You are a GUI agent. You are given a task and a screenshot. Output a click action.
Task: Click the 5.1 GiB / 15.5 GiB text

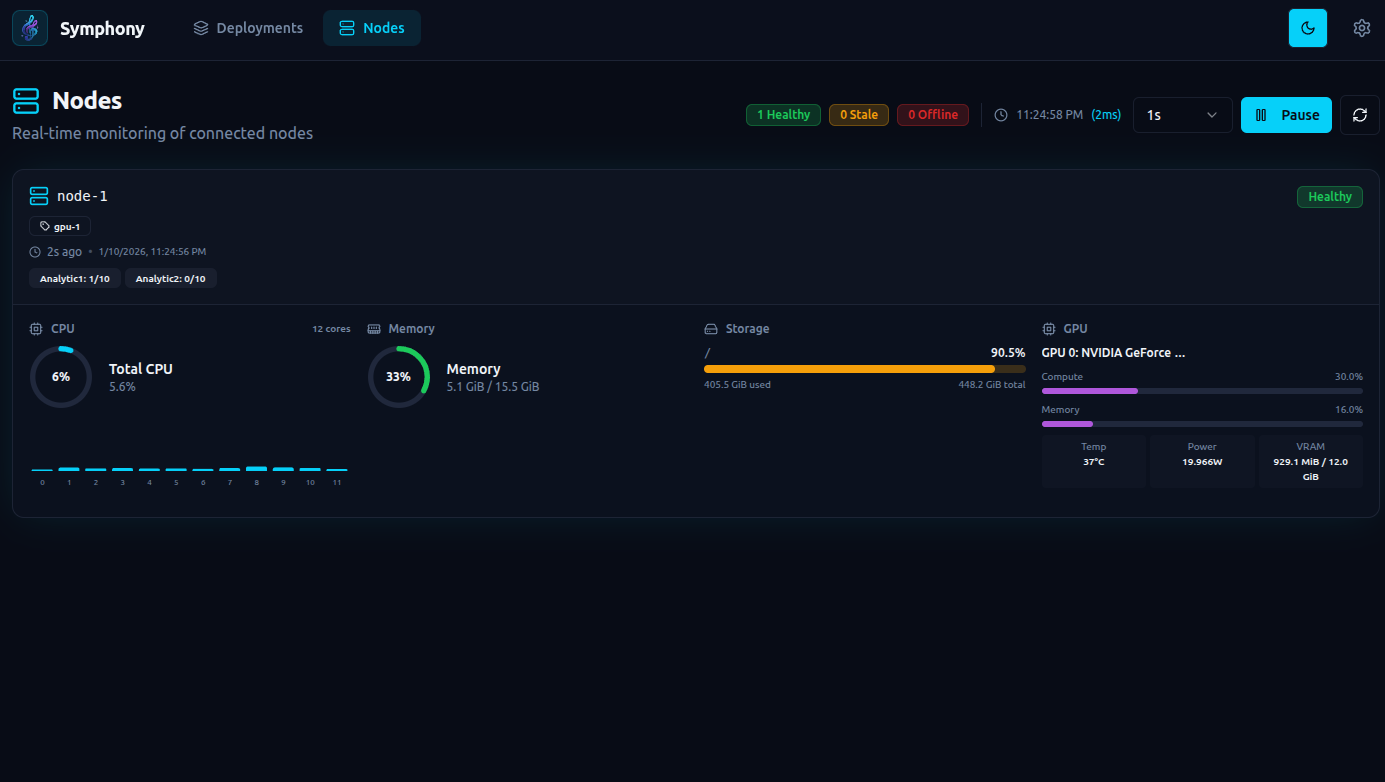tap(493, 386)
